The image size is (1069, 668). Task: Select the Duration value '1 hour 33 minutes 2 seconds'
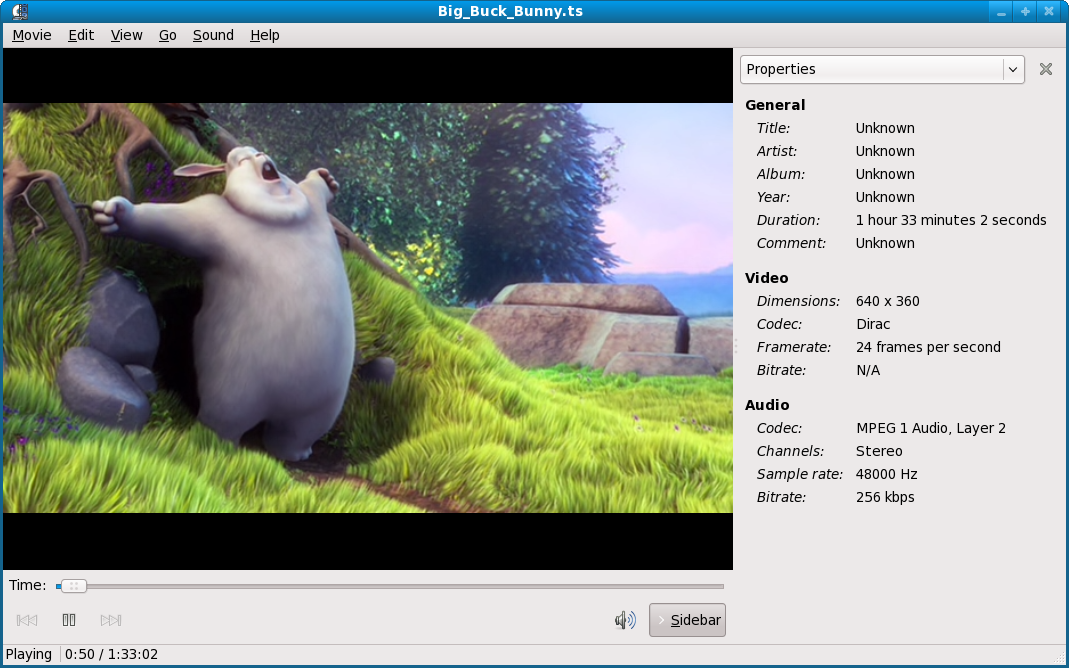pos(951,220)
